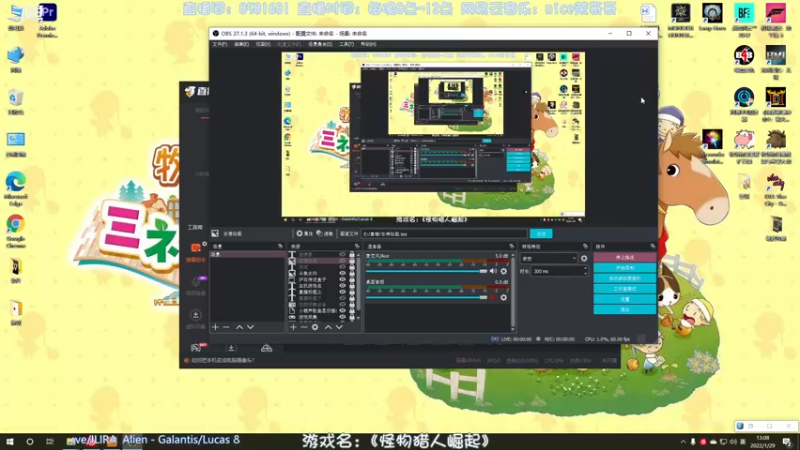The height and width of the screenshot is (450, 800).
Task: Add a new source with plus icon
Action: [x=293, y=327]
